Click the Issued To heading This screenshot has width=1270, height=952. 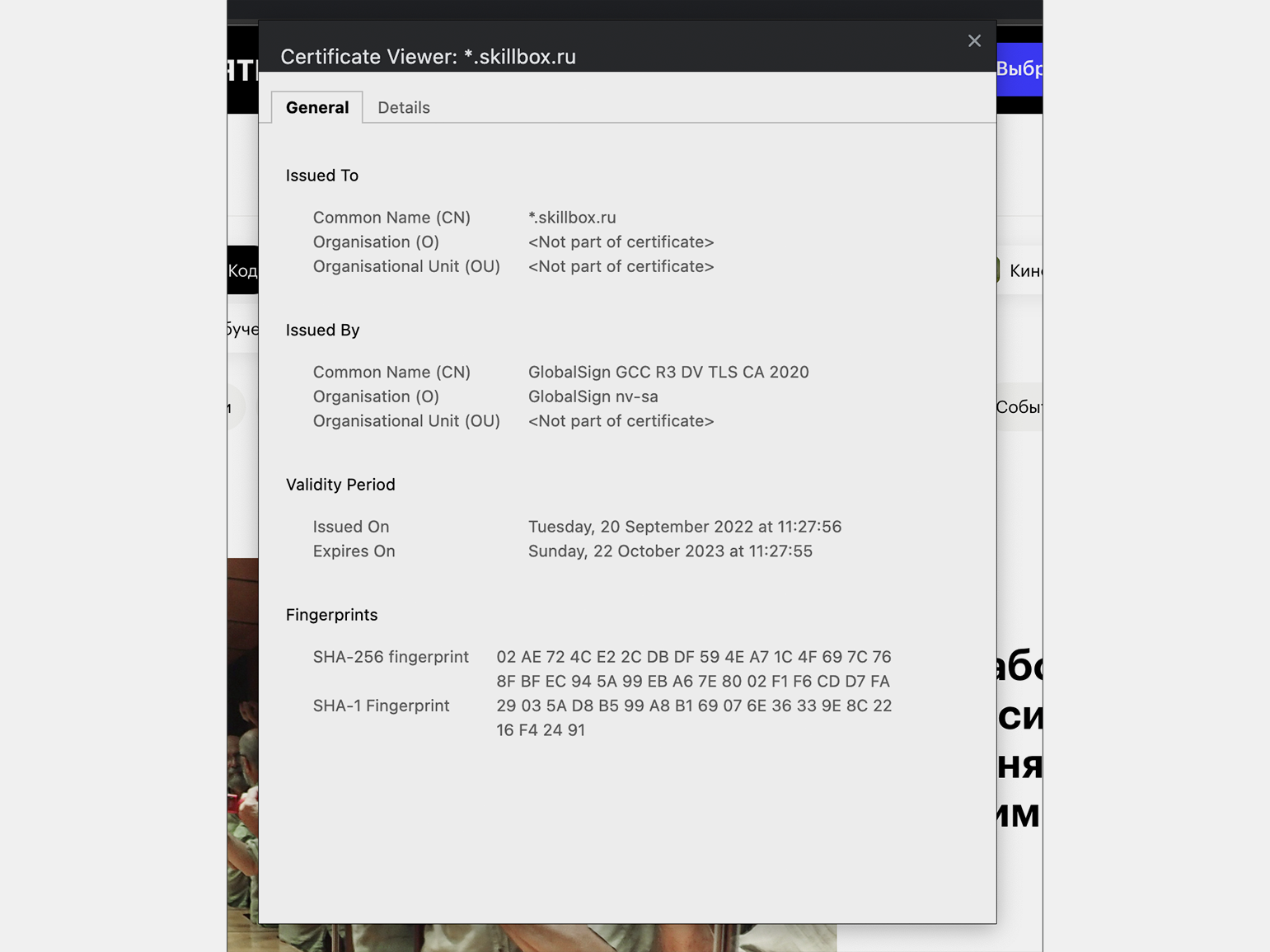(x=322, y=176)
